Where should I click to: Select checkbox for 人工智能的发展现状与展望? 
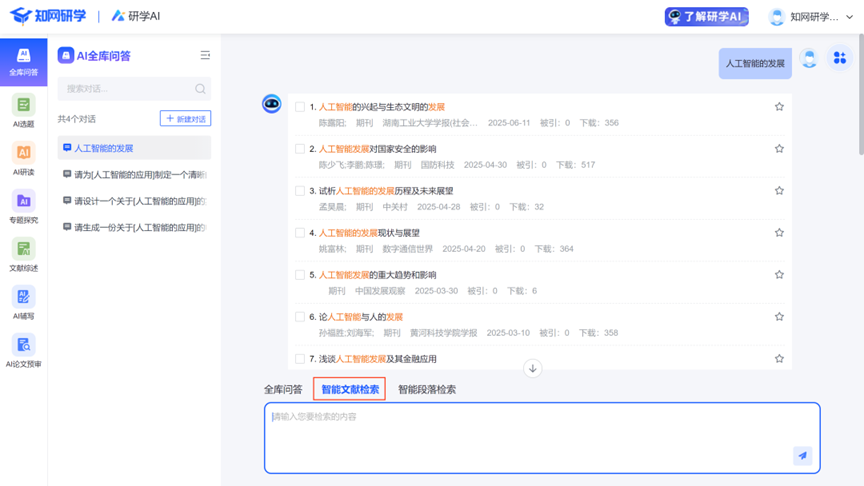pos(299,233)
